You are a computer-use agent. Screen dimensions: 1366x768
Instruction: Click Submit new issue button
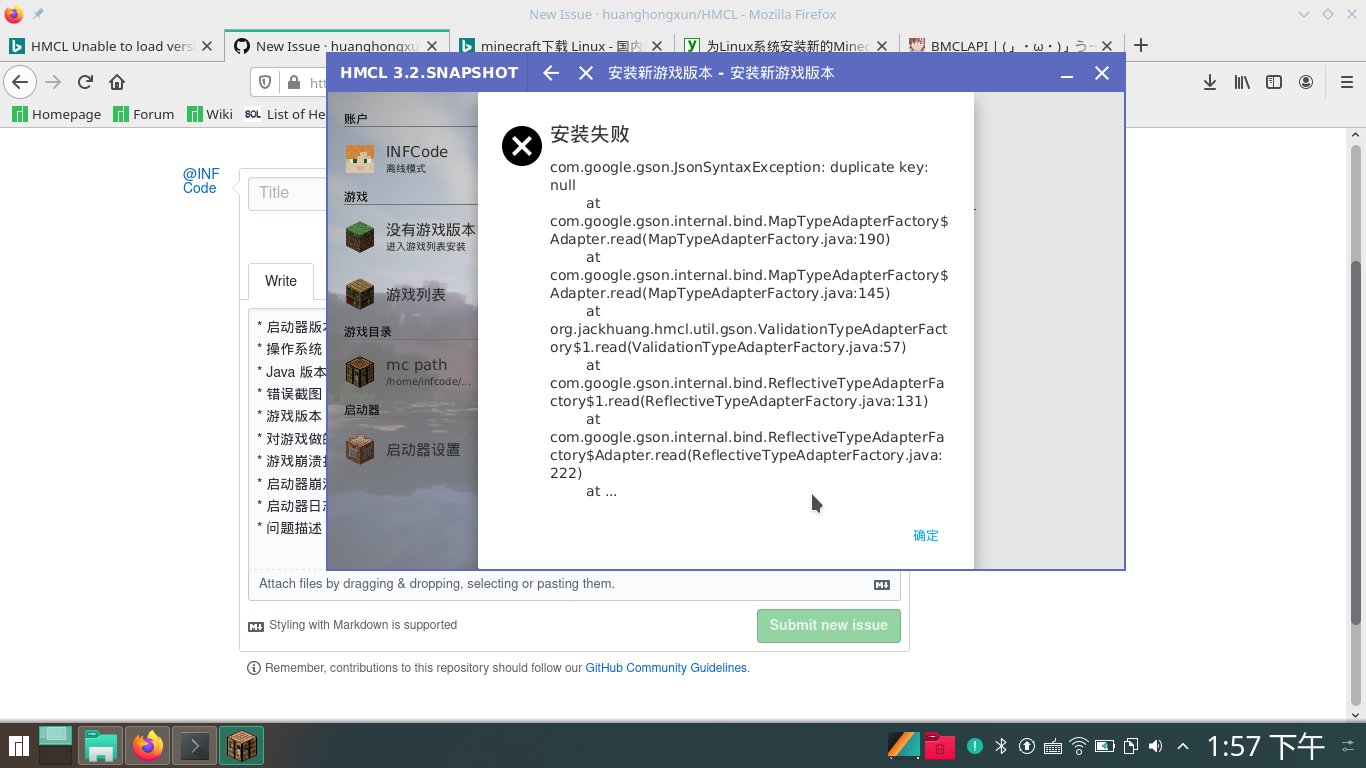pyautogui.click(x=829, y=625)
